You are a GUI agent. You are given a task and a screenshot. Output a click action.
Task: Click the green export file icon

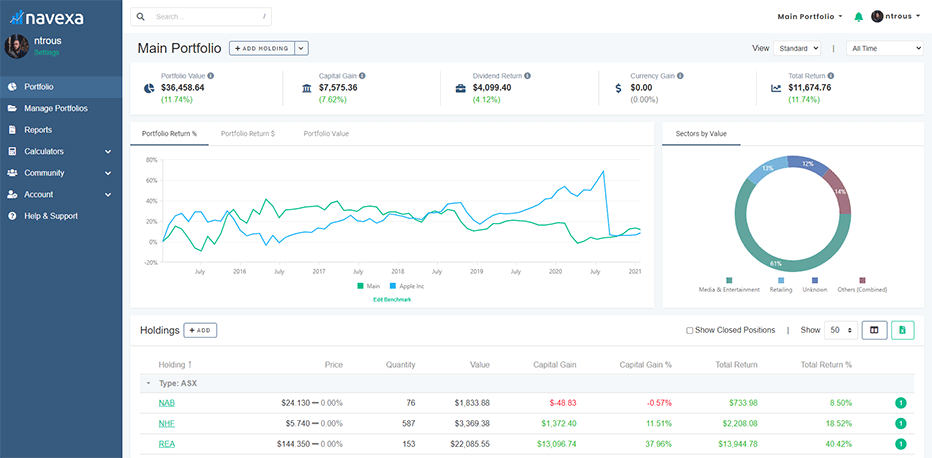[x=903, y=330]
